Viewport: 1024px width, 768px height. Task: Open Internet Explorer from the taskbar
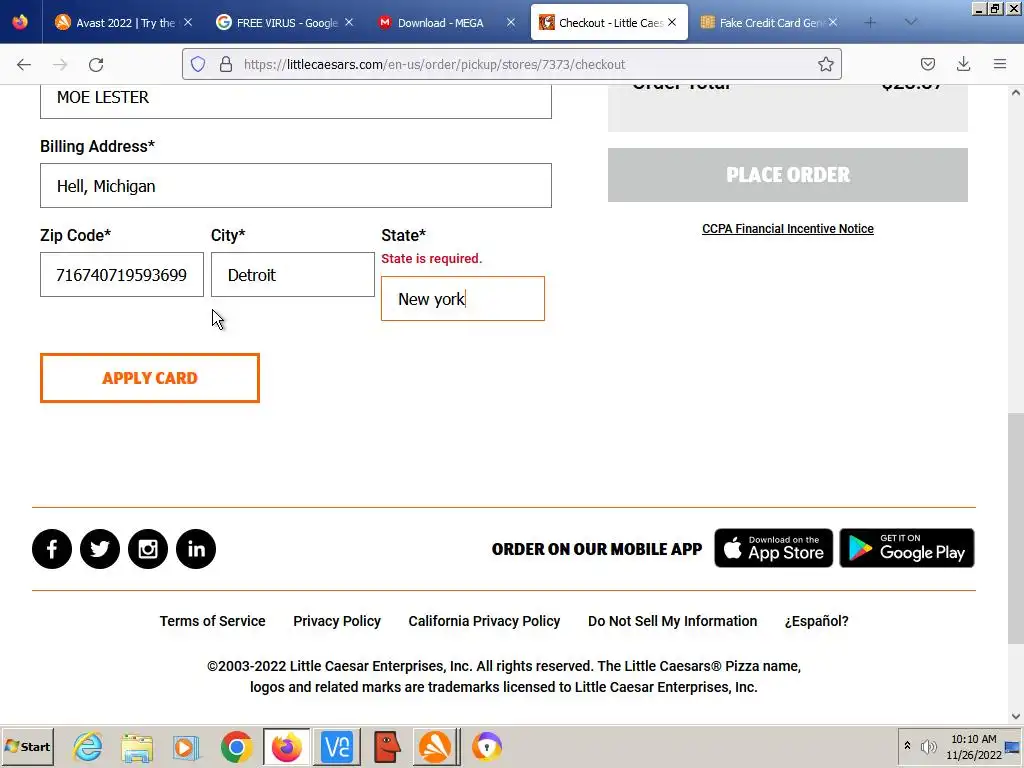(88, 746)
